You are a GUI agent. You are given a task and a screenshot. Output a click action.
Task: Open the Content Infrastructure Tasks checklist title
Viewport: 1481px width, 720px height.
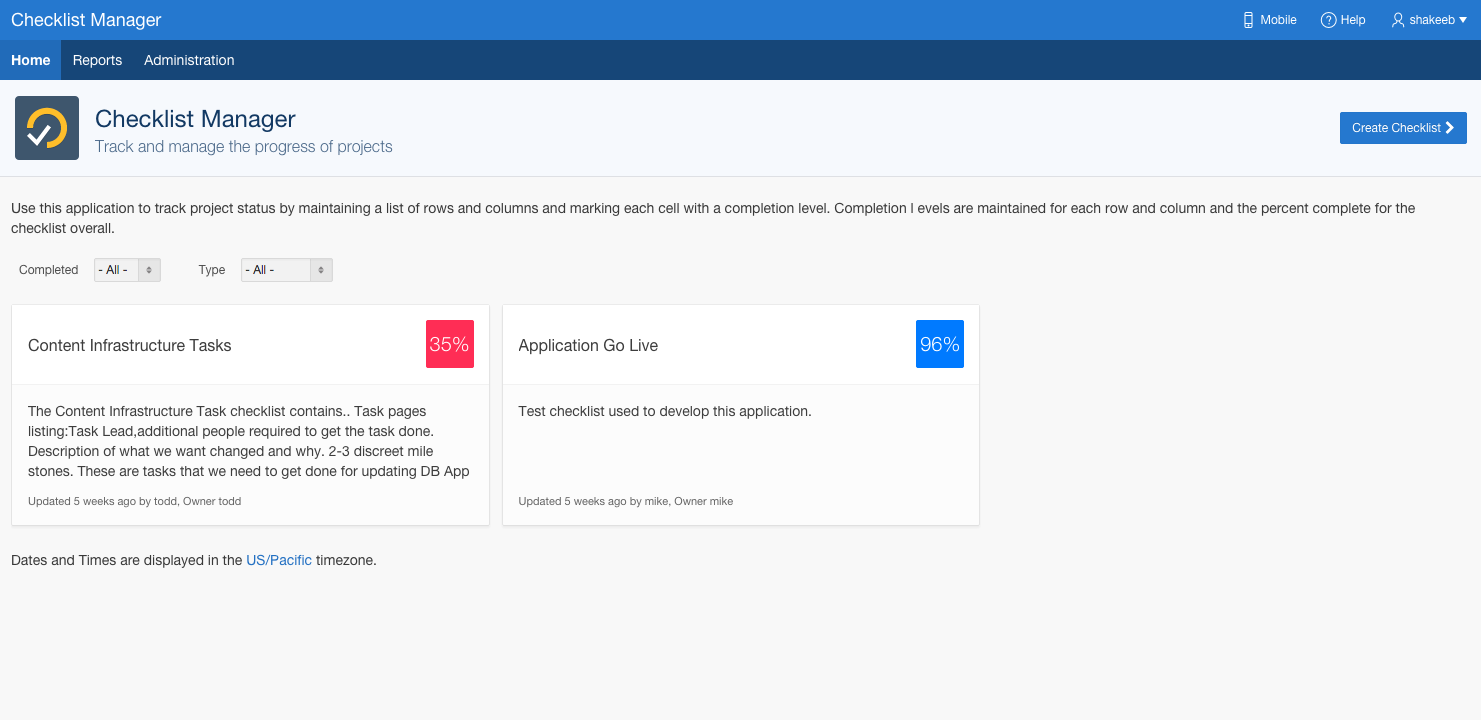coord(130,345)
